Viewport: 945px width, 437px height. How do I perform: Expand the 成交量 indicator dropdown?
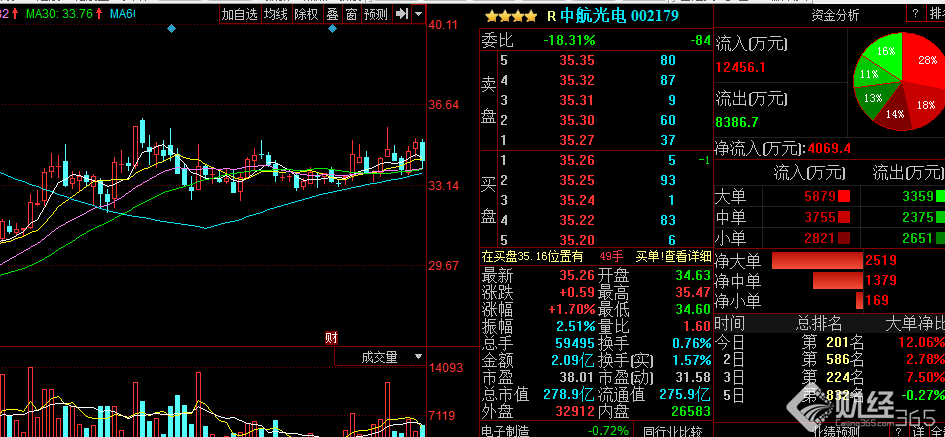click(419, 357)
